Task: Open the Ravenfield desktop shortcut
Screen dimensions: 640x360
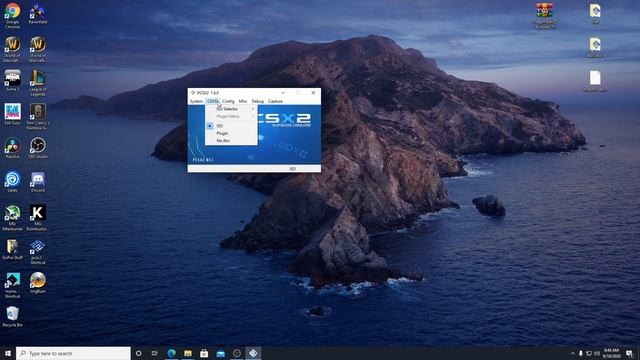Action: [38, 13]
